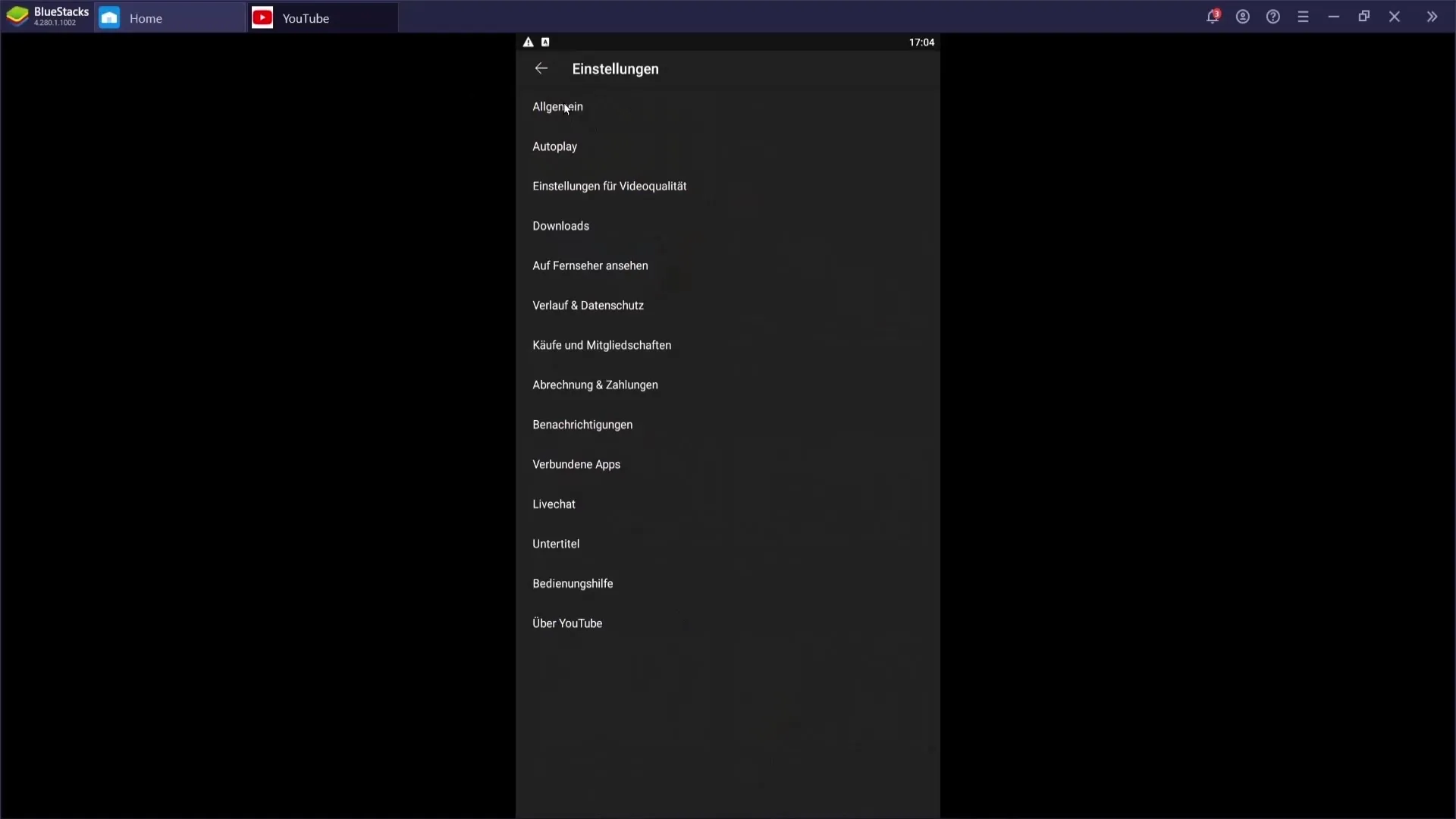Click the BlueStacks help/question mark icon
This screenshot has width=1456, height=819.
1274,17
